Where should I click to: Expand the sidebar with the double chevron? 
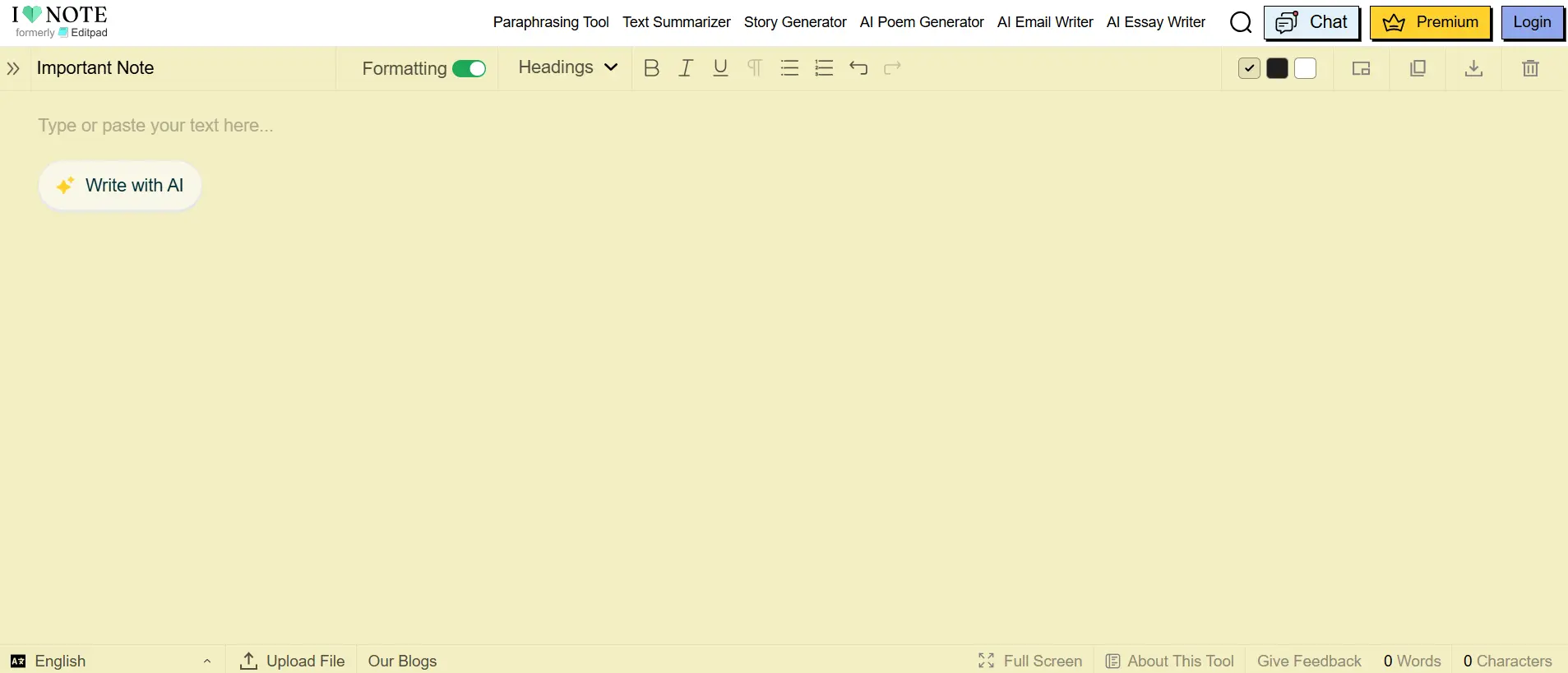tap(13, 68)
